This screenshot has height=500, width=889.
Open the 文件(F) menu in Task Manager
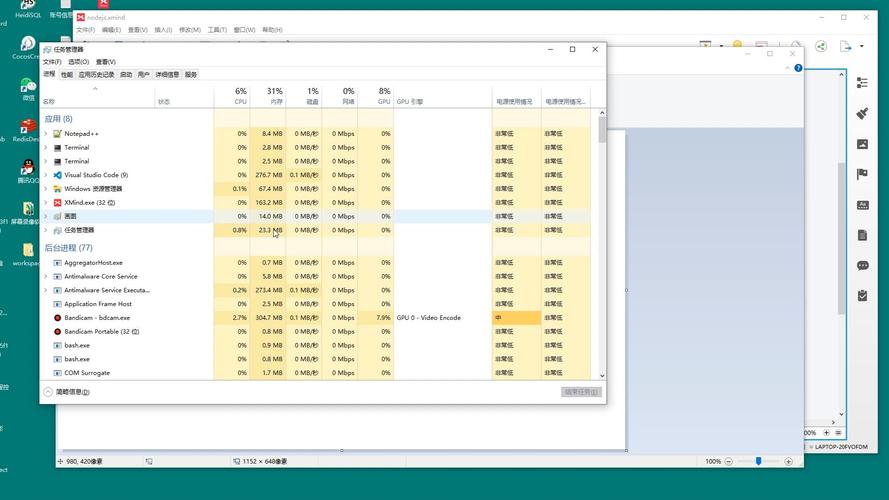[52, 62]
